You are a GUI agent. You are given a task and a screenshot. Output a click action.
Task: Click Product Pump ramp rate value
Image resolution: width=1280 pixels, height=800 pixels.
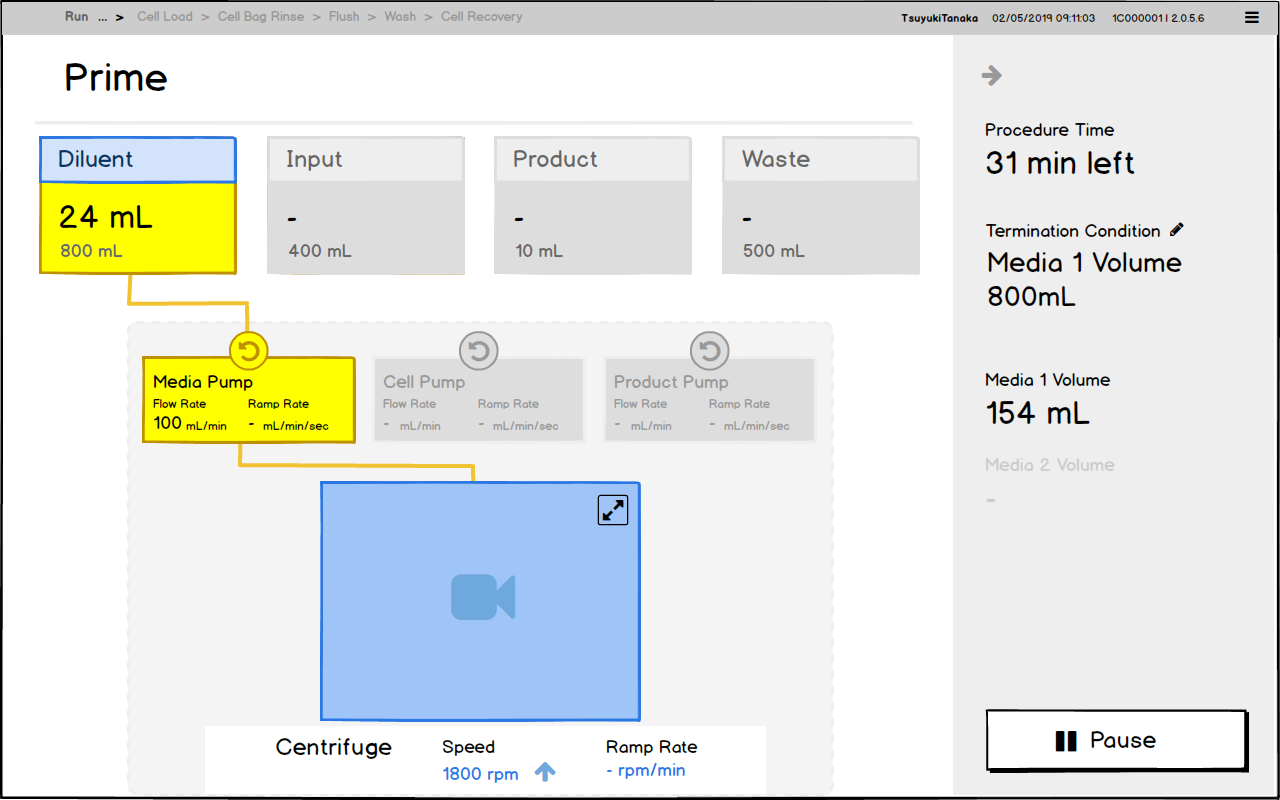[x=749, y=425]
